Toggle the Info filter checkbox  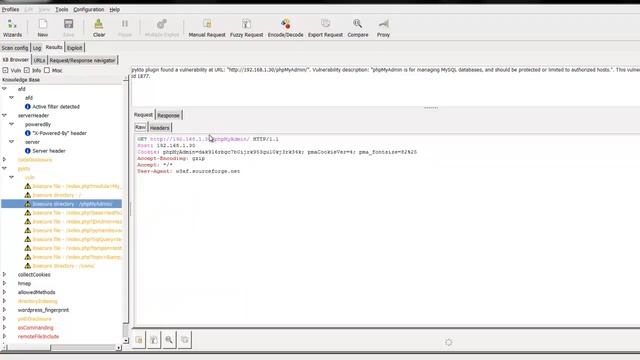click(x=27, y=70)
